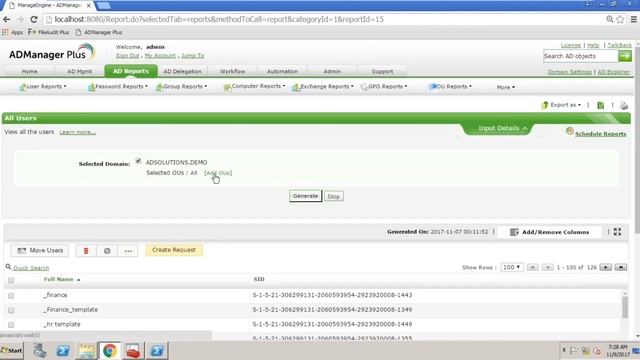The height and width of the screenshot is (360, 640).
Task: Expand the Exchange Reports dropdown
Action: (323, 87)
